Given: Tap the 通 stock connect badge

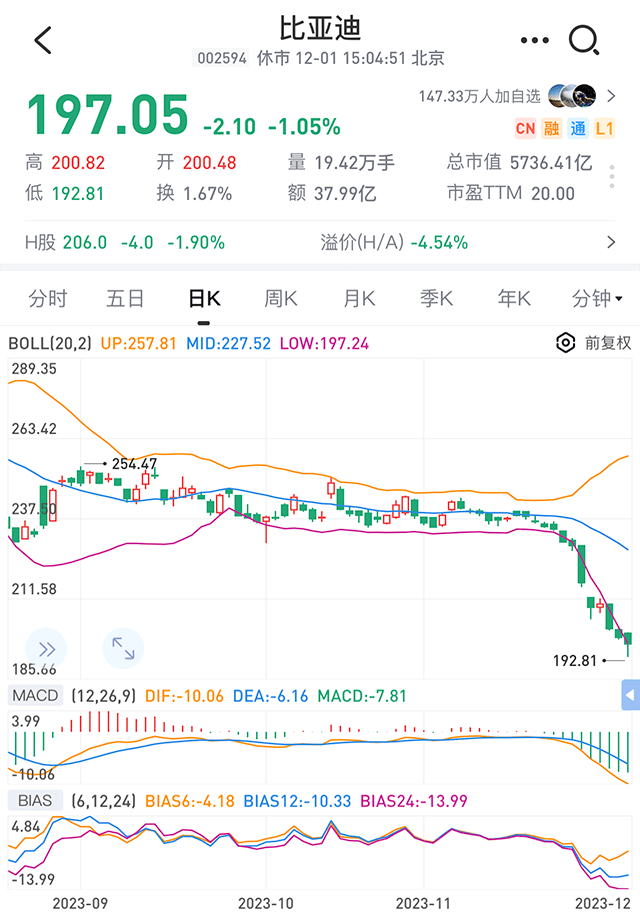Looking at the screenshot, I should point(578,128).
